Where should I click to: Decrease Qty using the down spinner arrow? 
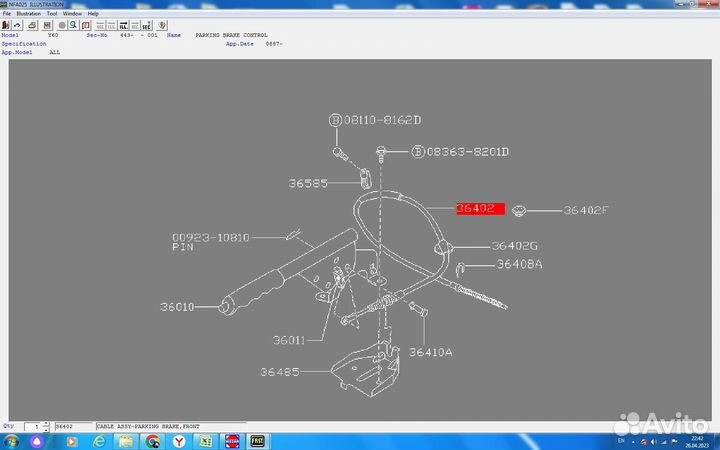point(43,429)
